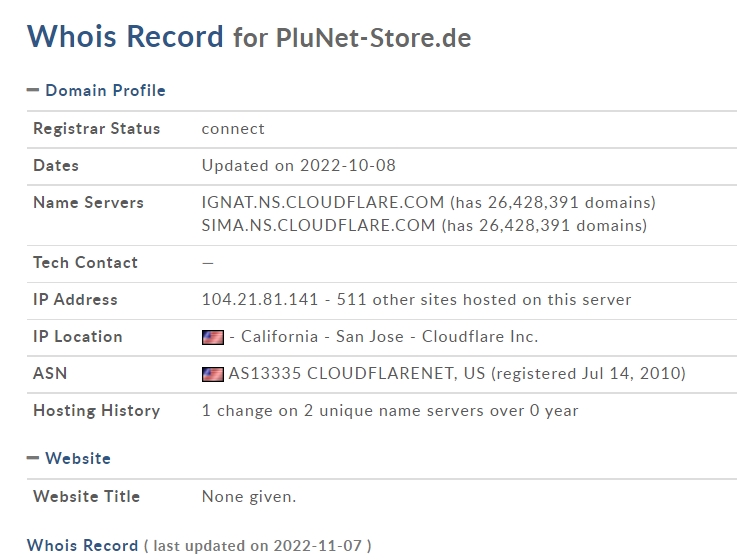This screenshot has height=560, width=737.
Task: Collapse the Domain Profile section
Action: (33, 90)
